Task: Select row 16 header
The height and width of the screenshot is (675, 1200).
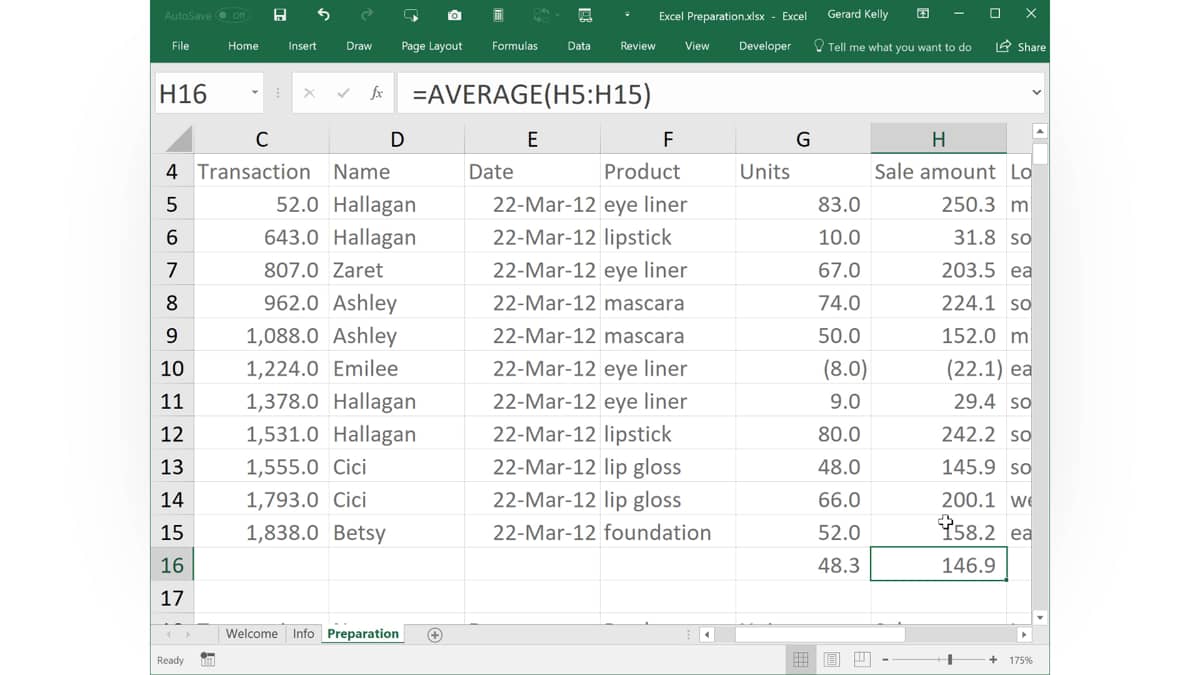Action: click(x=172, y=565)
